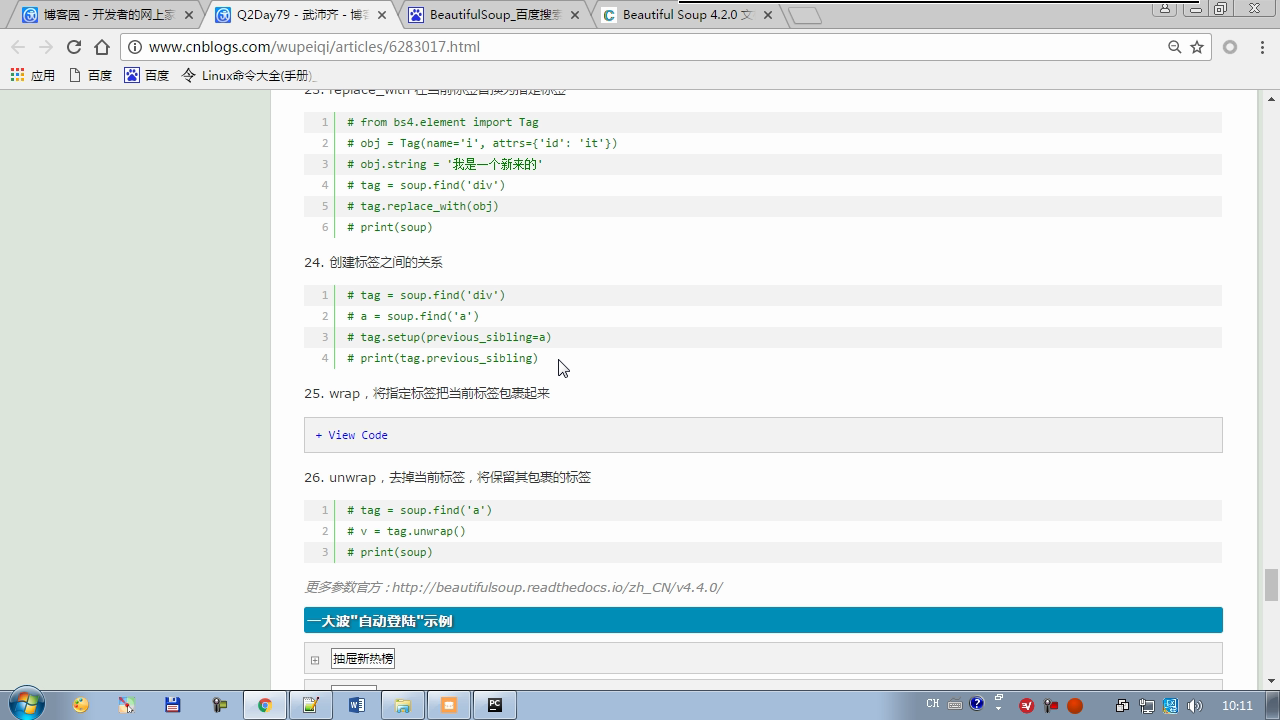This screenshot has height=720, width=1280.
Task: Click the 抽屉新热榜 label text
Action: click(x=363, y=658)
